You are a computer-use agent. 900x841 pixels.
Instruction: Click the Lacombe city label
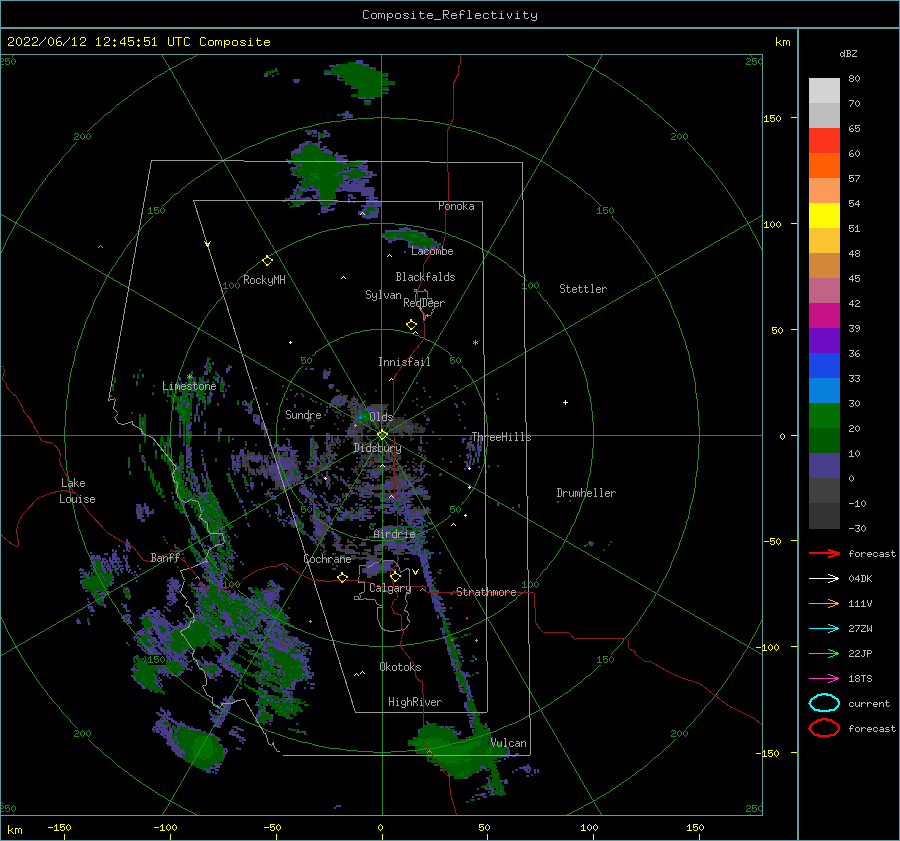(432, 251)
